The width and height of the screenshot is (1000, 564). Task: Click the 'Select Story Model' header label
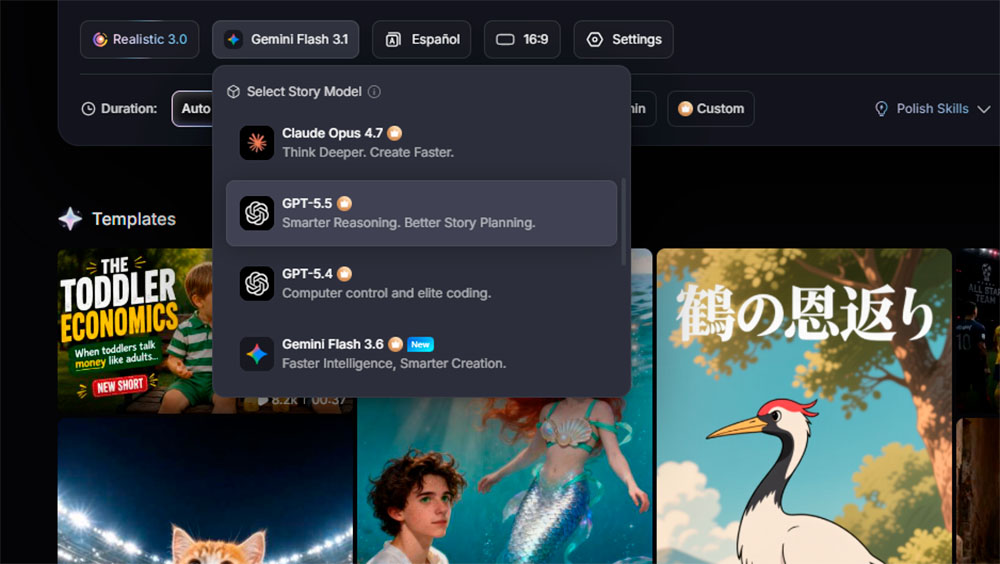tap(304, 92)
